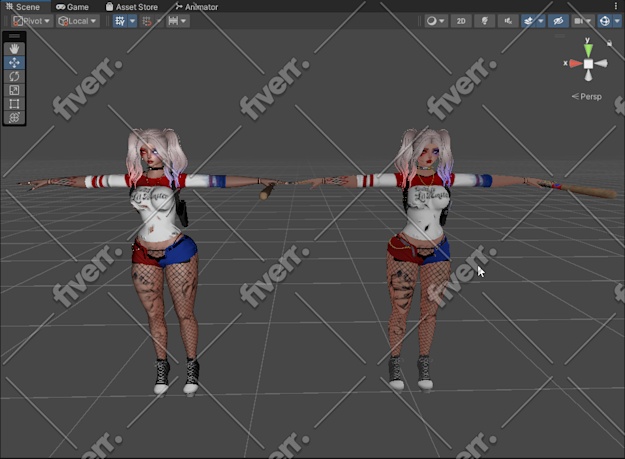Click the center cube of orientation gizmo
This screenshot has width=625, height=459.
point(588,64)
